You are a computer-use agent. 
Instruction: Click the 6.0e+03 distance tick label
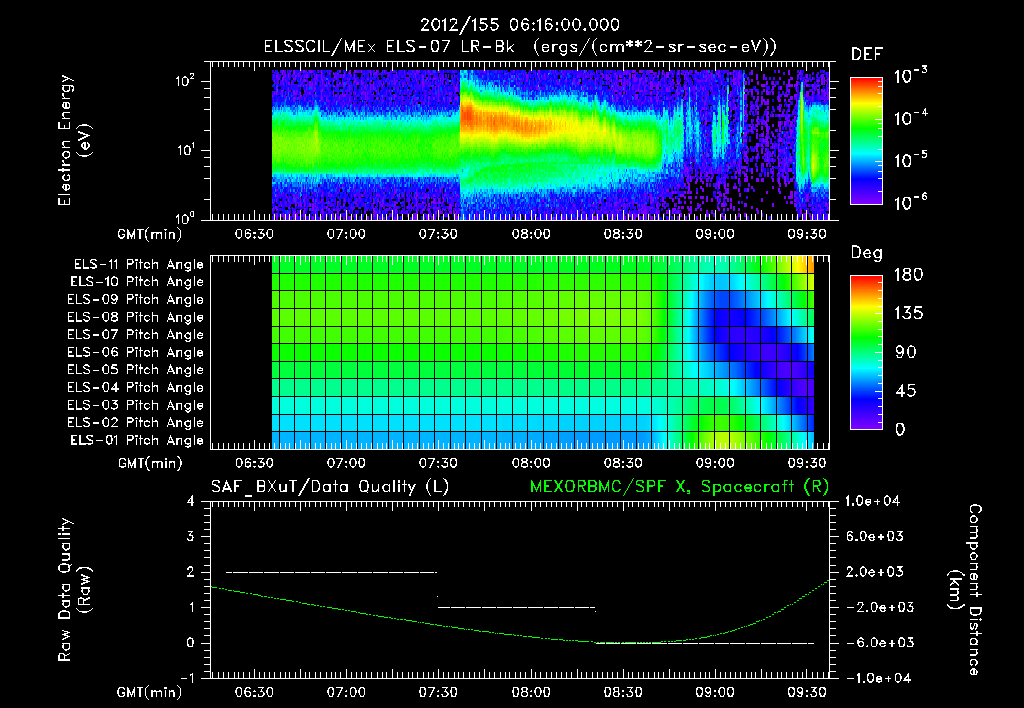pyautogui.click(x=874, y=536)
